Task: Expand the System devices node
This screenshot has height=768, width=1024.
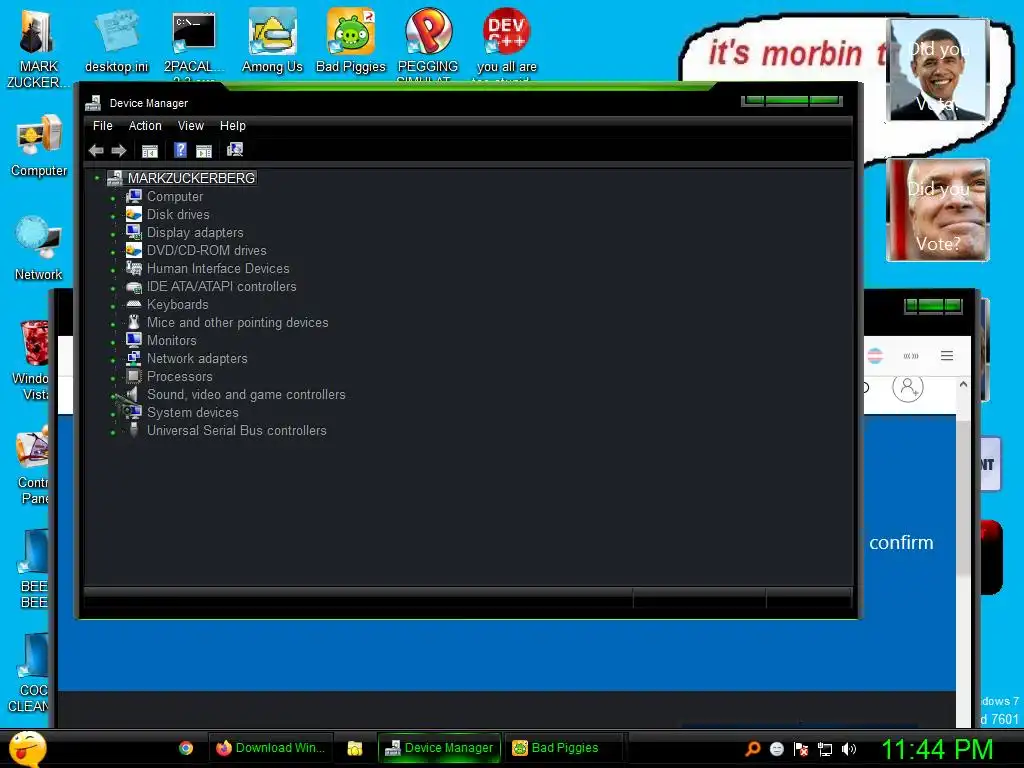Action: [x=113, y=413]
